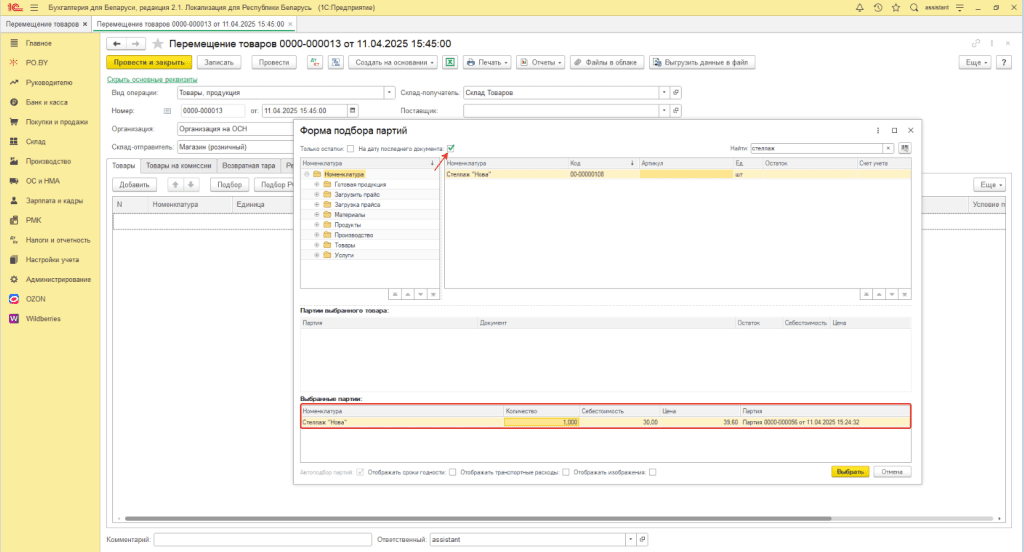Viewport: 1024px width, 552px height.
Task: Click the search settings icon right of Найти
Action: [x=904, y=148]
